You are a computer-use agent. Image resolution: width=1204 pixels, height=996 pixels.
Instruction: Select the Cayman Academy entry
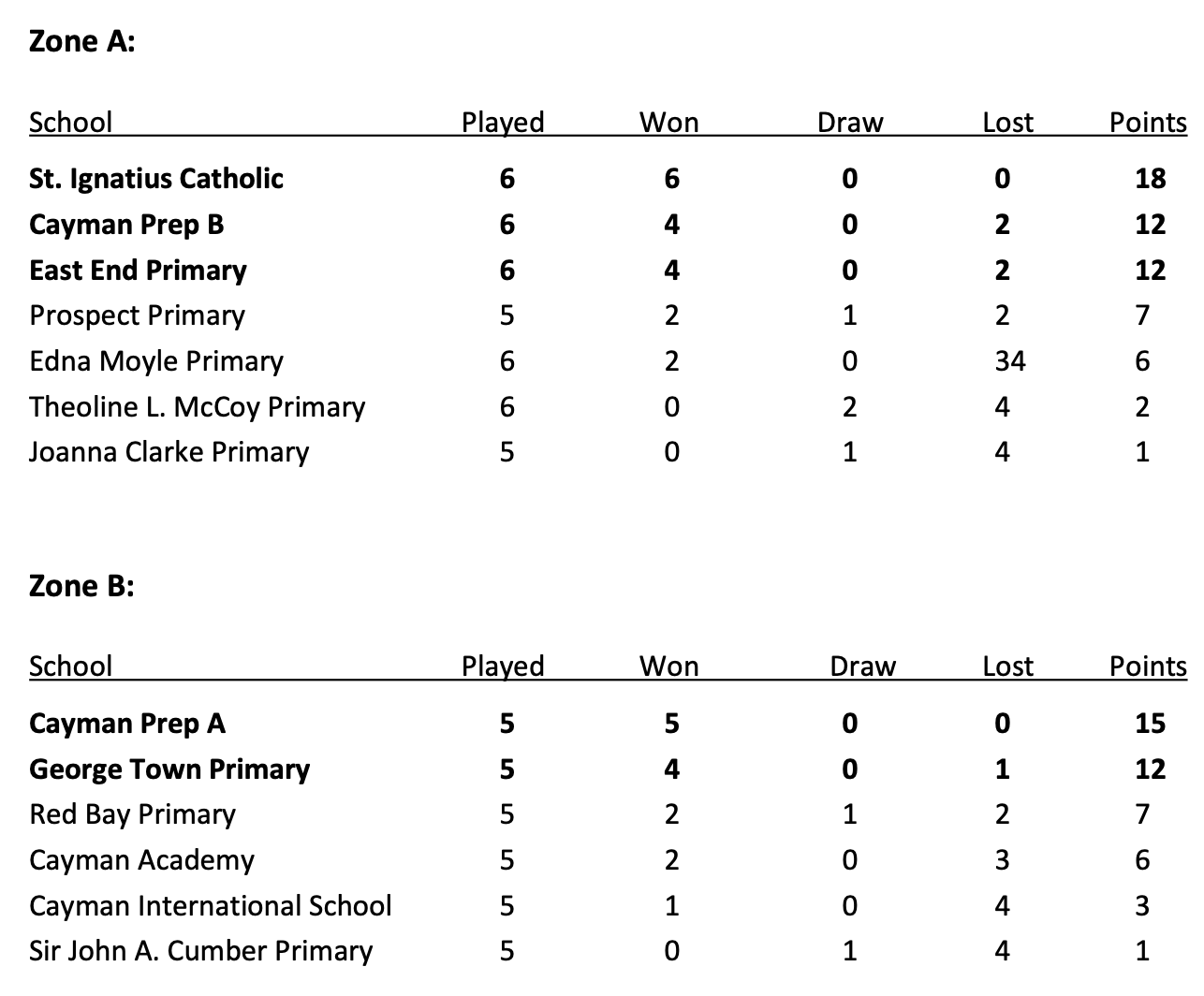(x=141, y=860)
